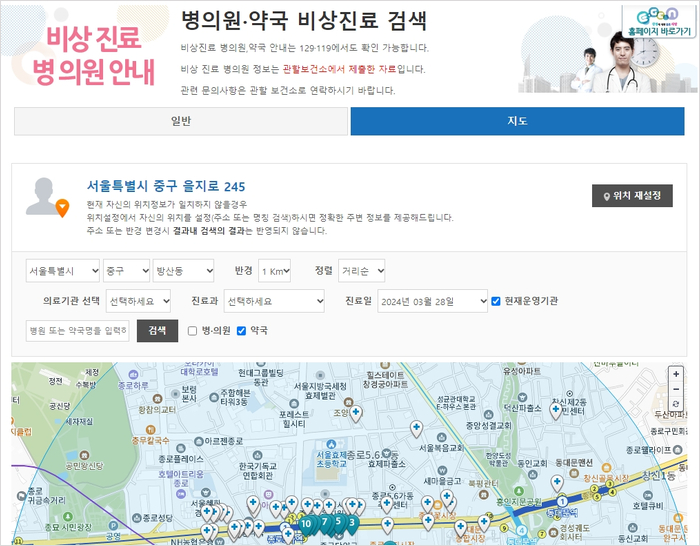Switch to the 일반 tab
Image resolution: width=700 pixels, height=546 pixels.
[x=181, y=121]
